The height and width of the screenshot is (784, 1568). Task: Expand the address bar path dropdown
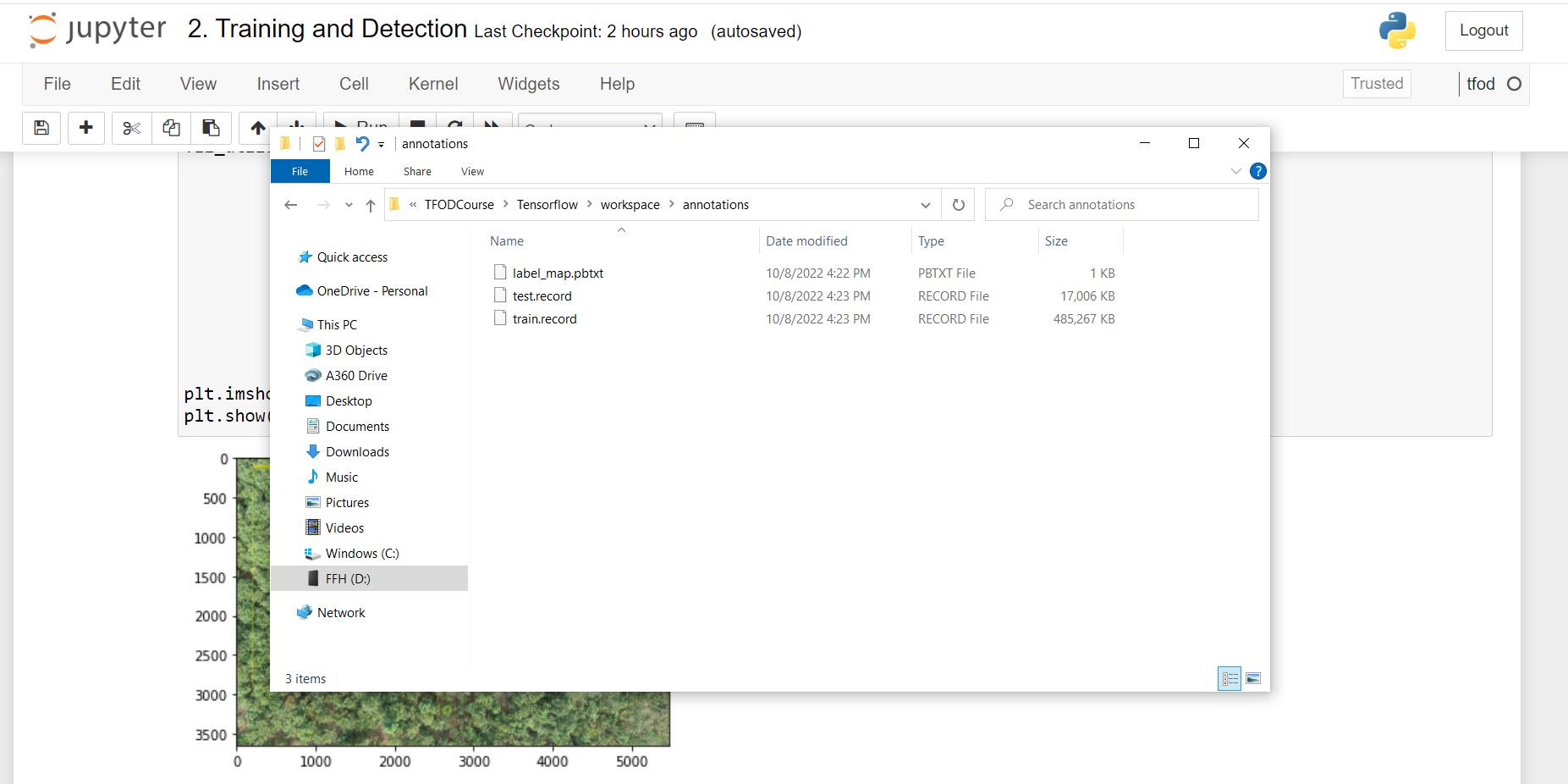(926, 204)
